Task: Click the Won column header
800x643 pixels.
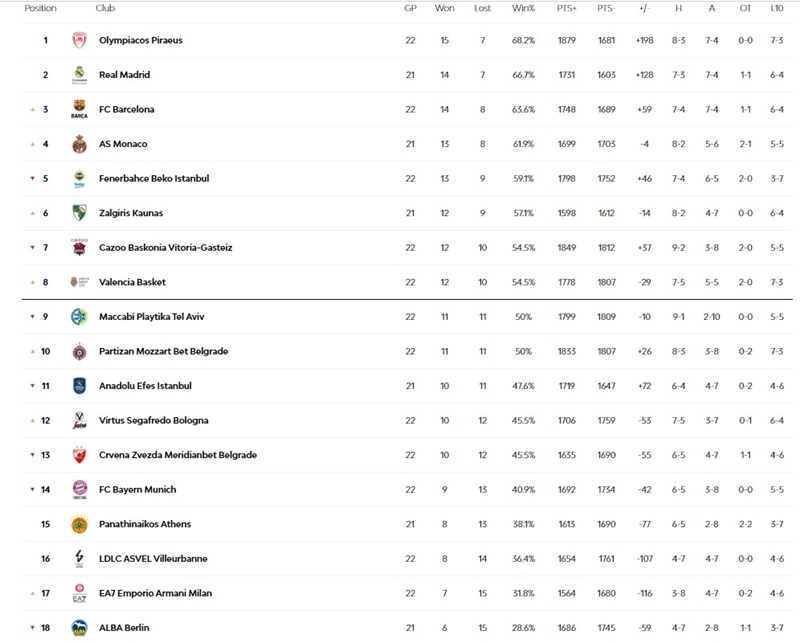Action: 444,8
